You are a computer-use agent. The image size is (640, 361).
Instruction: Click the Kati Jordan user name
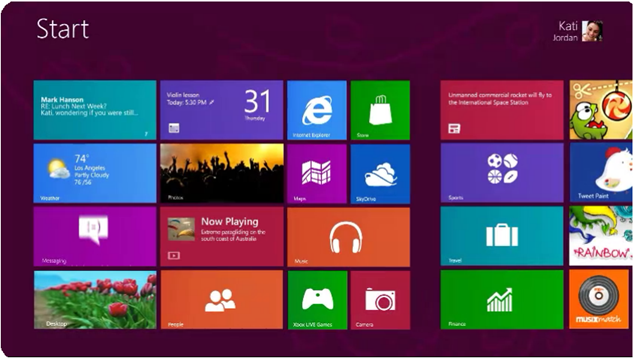coord(565,31)
